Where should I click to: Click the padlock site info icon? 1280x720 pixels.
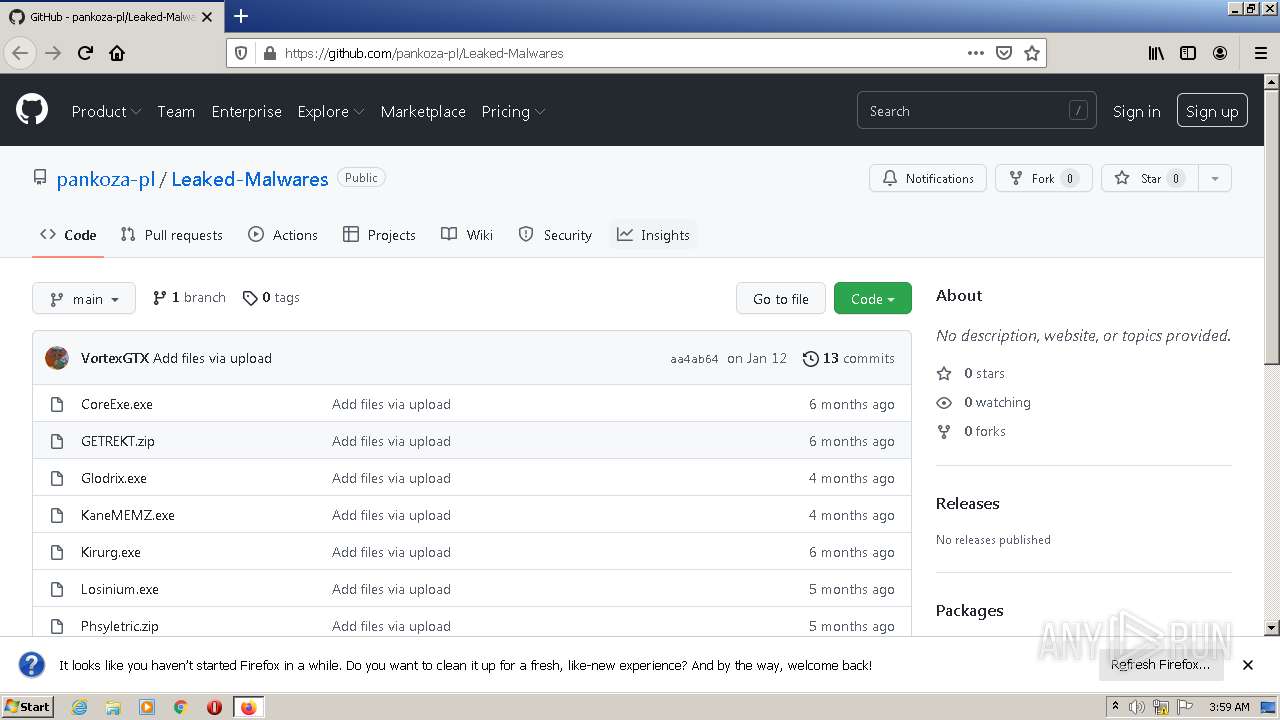[x=269, y=53]
